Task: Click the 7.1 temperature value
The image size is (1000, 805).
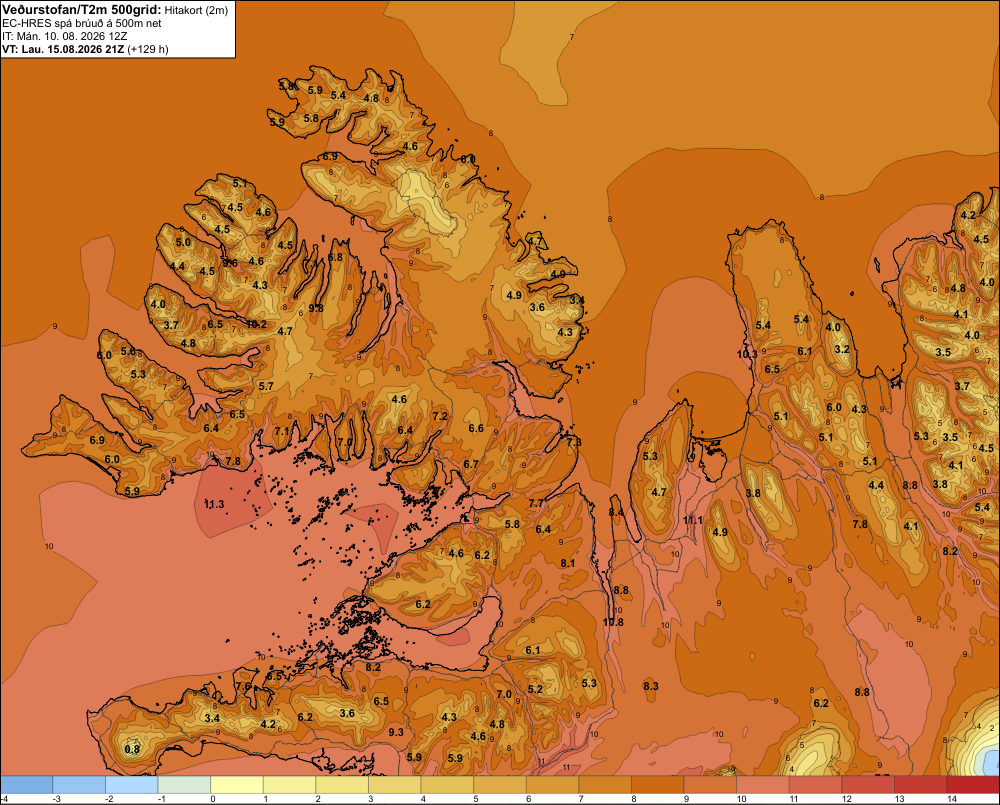Action: [282, 431]
